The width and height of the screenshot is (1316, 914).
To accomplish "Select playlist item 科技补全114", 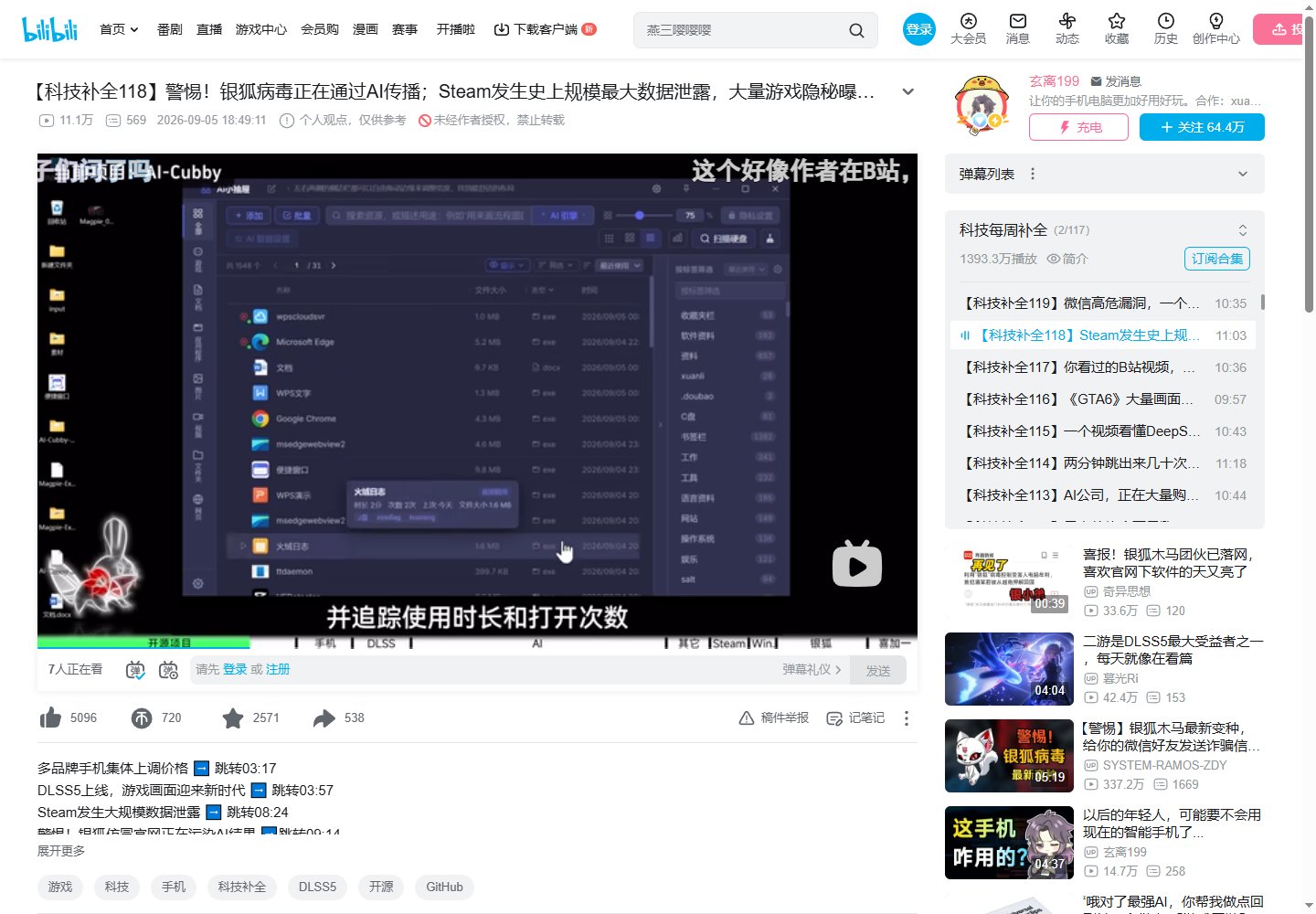I will pyautogui.click(x=1103, y=463).
